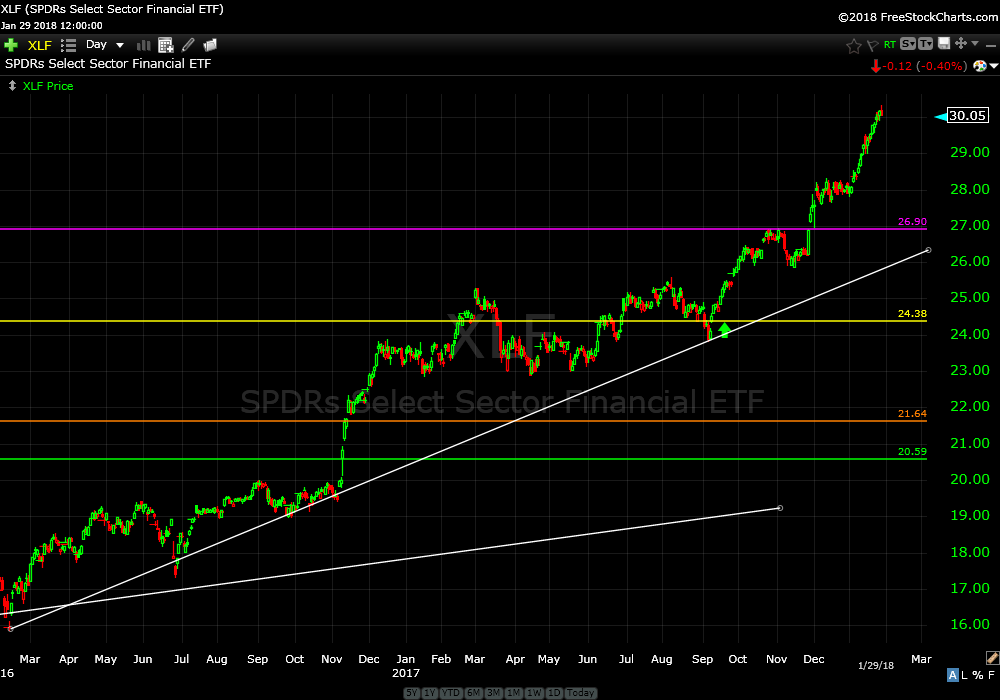Open the symbol watchlist icon
The height and width of the screenshot is (700, 1000).
click(68, 45)
